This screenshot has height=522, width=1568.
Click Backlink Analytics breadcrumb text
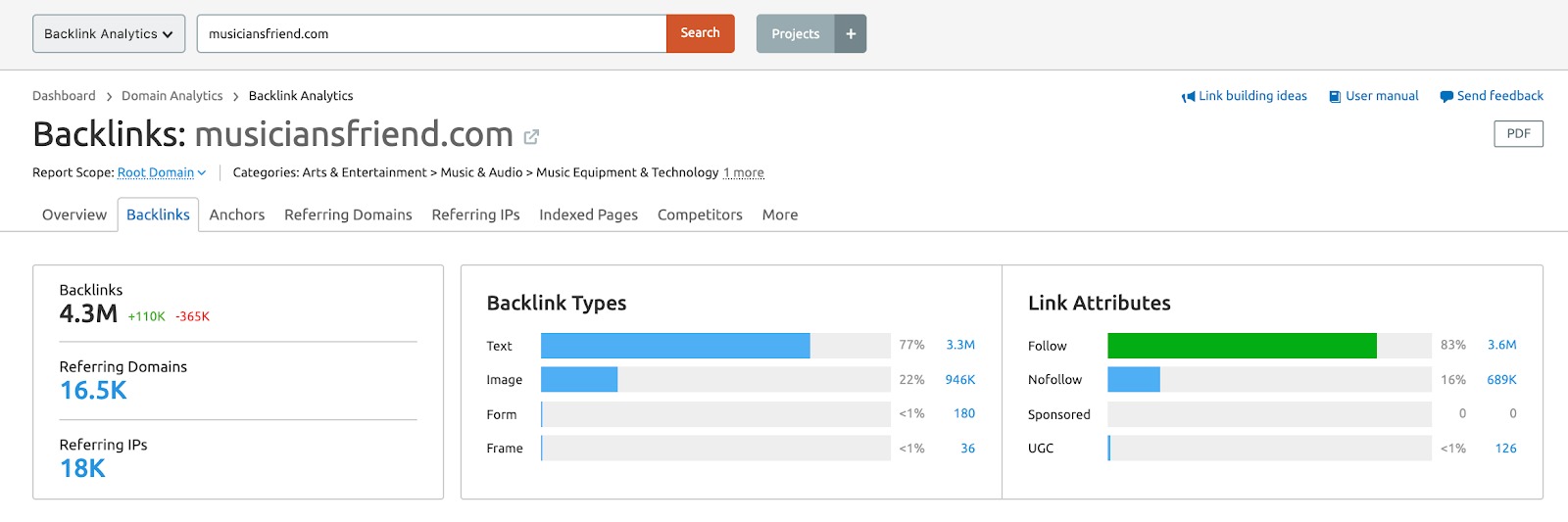click(x=301, y=96)
